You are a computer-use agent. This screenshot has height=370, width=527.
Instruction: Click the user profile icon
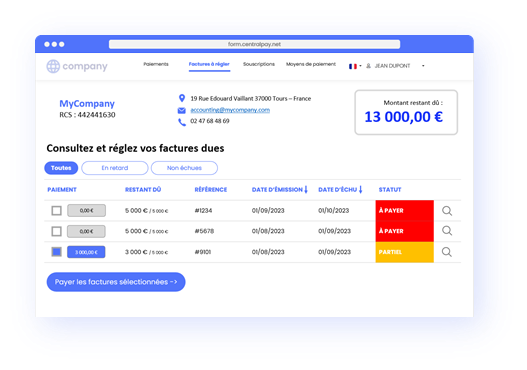tap(368, 66)
